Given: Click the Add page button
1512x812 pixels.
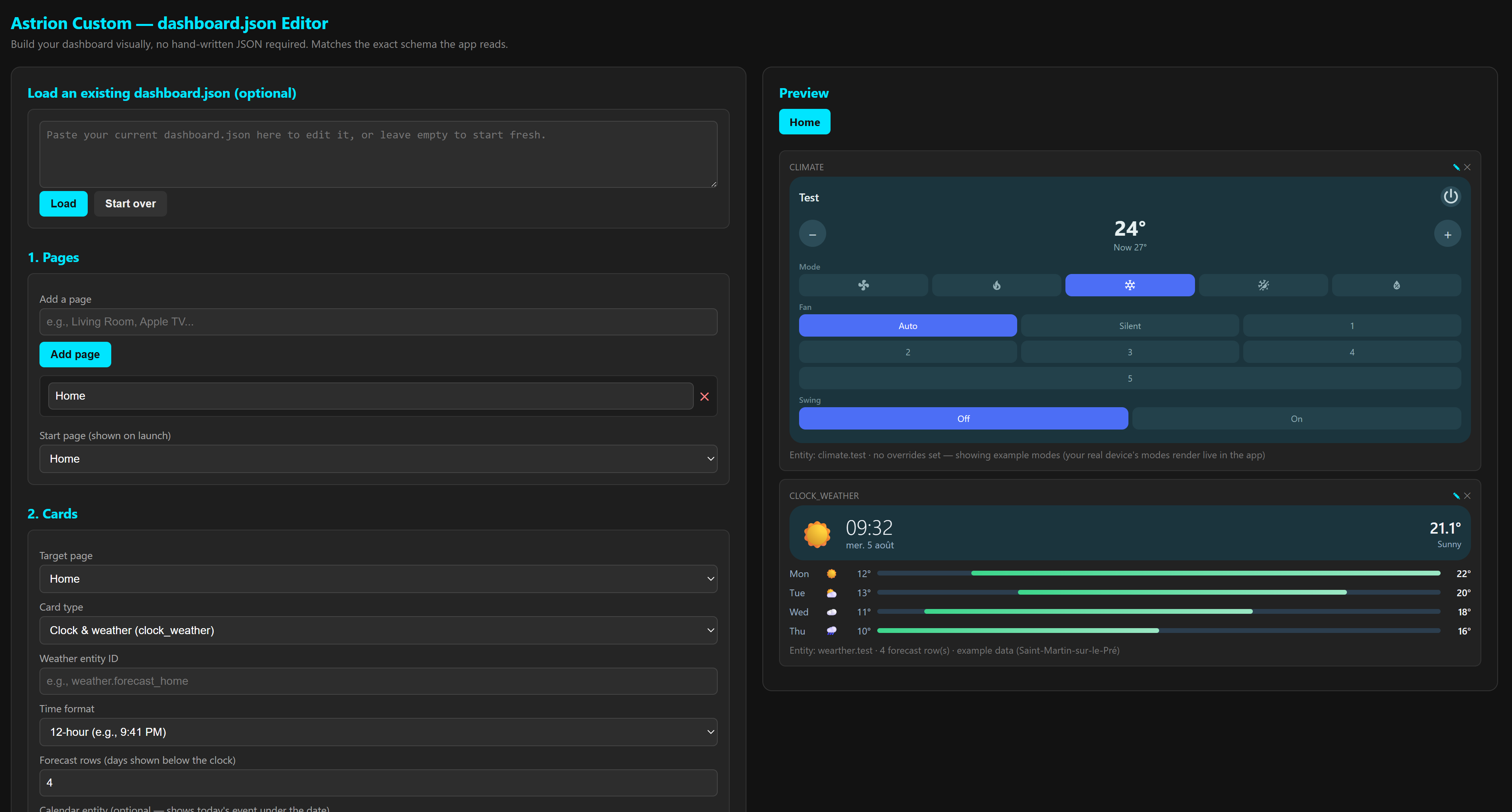Looking at the screenshot, I should [x=75, y=355].
